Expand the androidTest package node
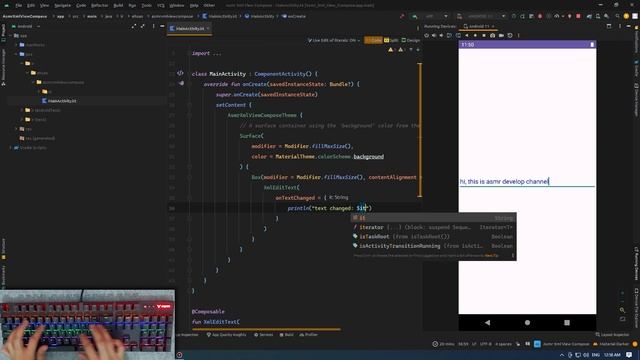This screenshot has height=360, width=640. click(x=22, y=110)
